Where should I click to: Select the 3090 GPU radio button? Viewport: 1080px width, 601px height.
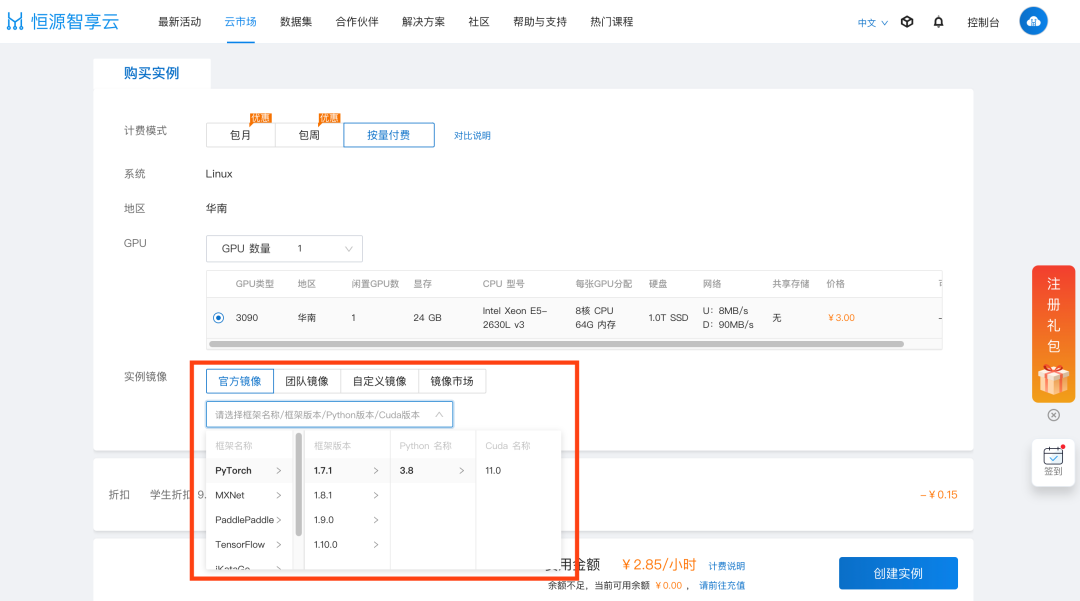tap(218, 318)
